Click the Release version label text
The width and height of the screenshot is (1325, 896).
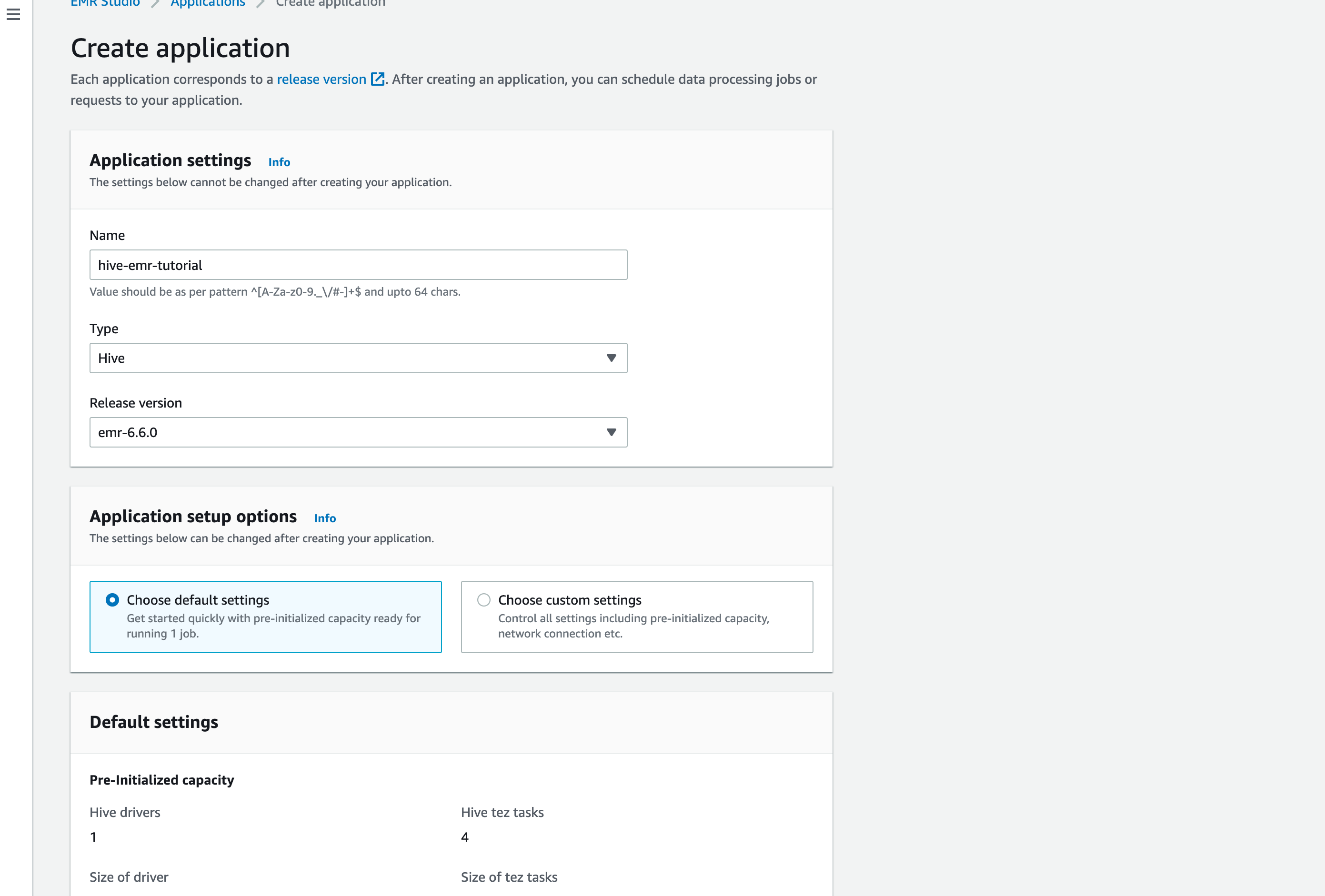(x=136, y=403)
